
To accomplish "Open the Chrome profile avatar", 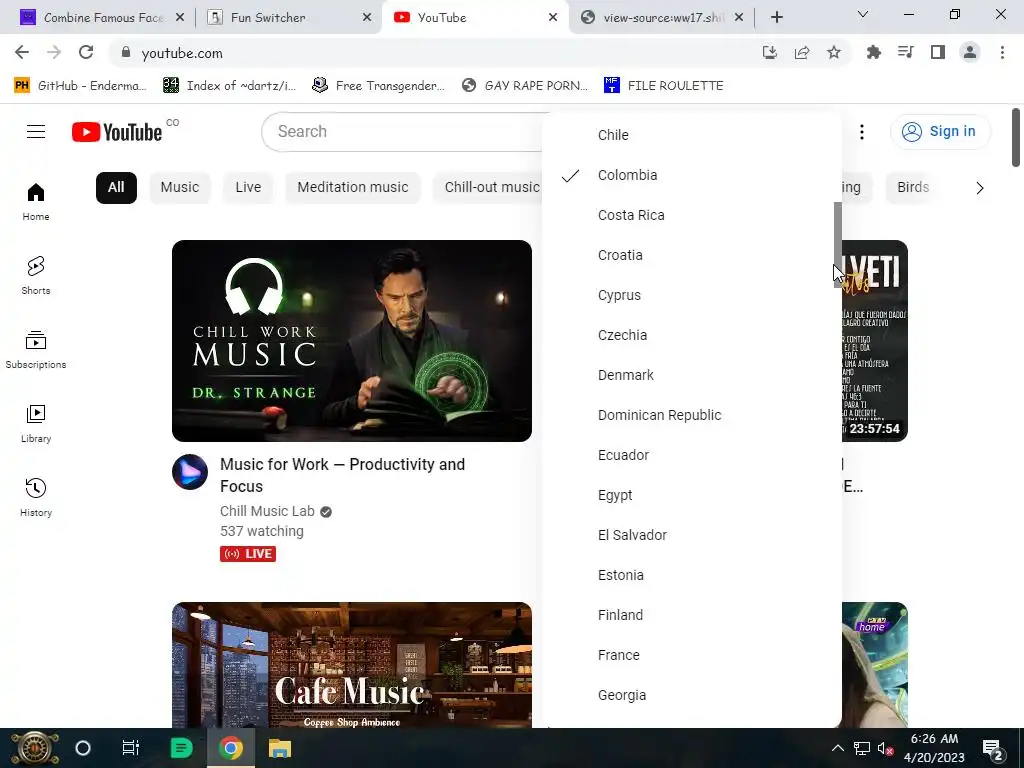I will point(970,53).
